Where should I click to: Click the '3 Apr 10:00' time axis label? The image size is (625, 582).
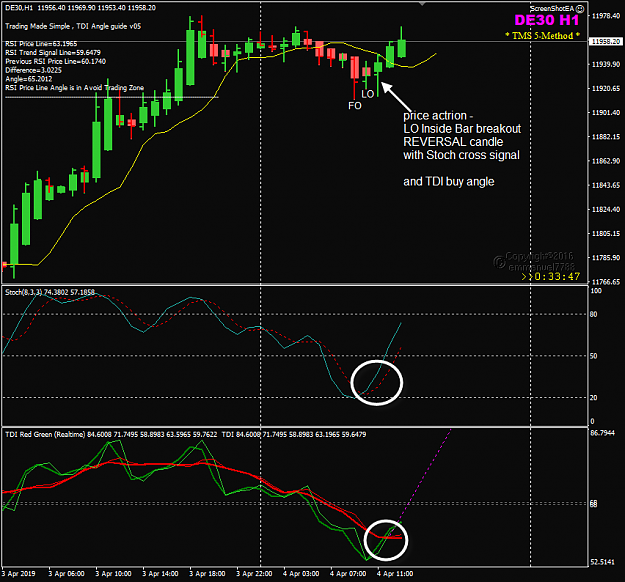[x=113, y=574]
